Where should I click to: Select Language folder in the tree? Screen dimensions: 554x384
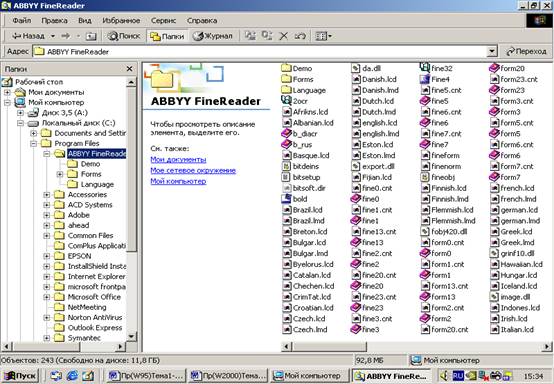click(97, 184)
